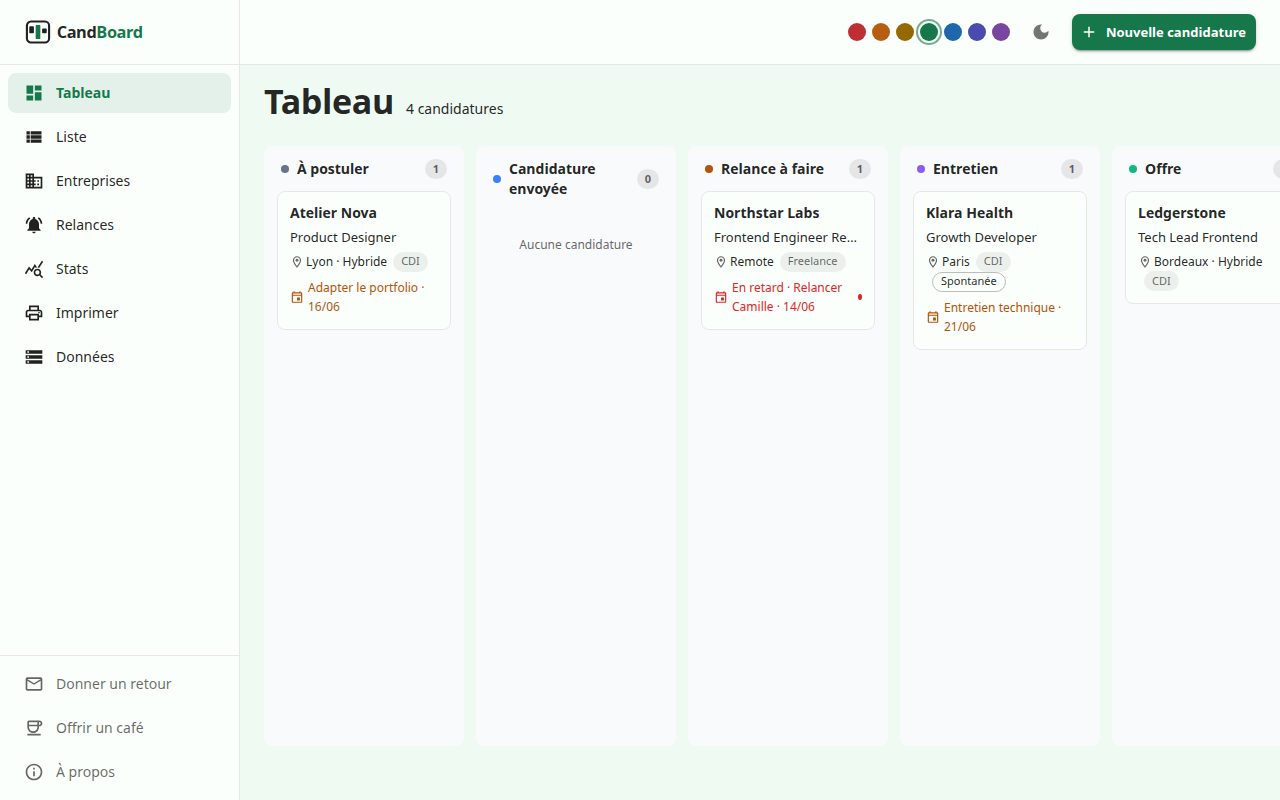Select the purple theme color

pos(1001,32)
